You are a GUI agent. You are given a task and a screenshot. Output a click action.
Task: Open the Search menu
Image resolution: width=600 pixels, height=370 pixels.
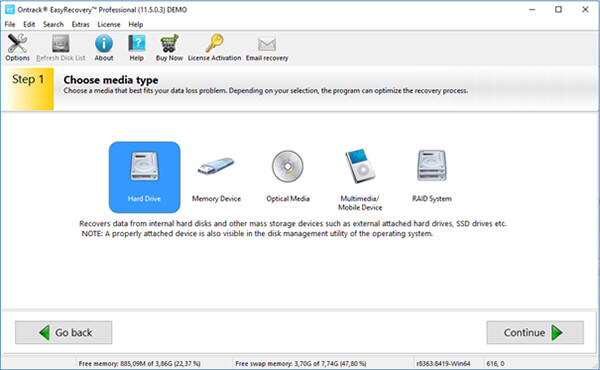click(x=53, y=24)
